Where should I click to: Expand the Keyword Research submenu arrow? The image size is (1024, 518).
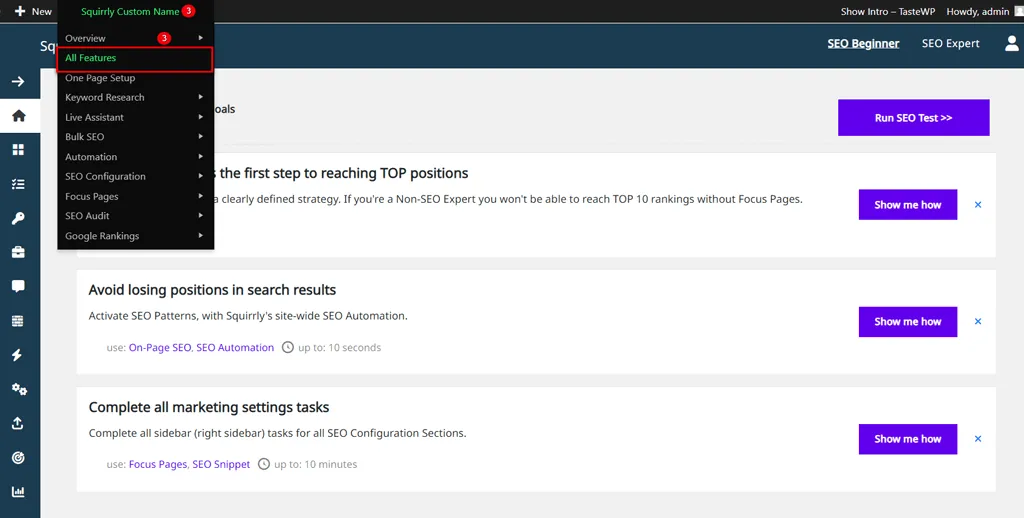(200, 97)
